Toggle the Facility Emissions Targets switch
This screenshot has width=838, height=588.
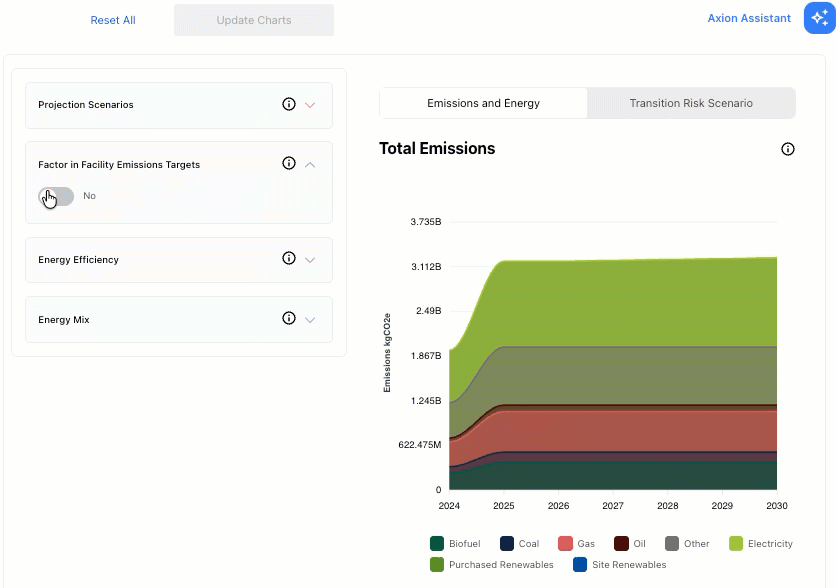(x=56, y=196)
